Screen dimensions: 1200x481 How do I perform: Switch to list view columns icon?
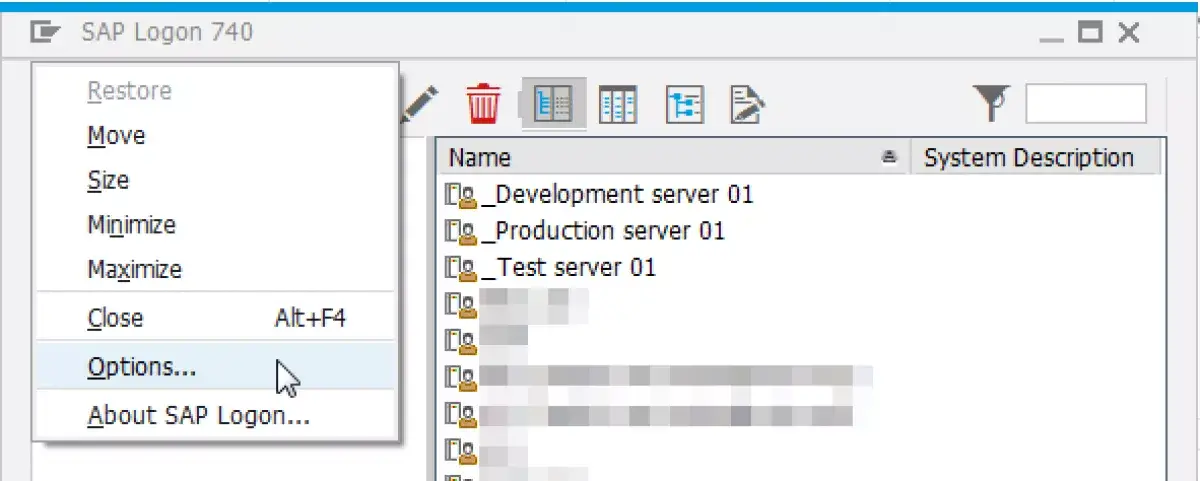tap(617, 104)
